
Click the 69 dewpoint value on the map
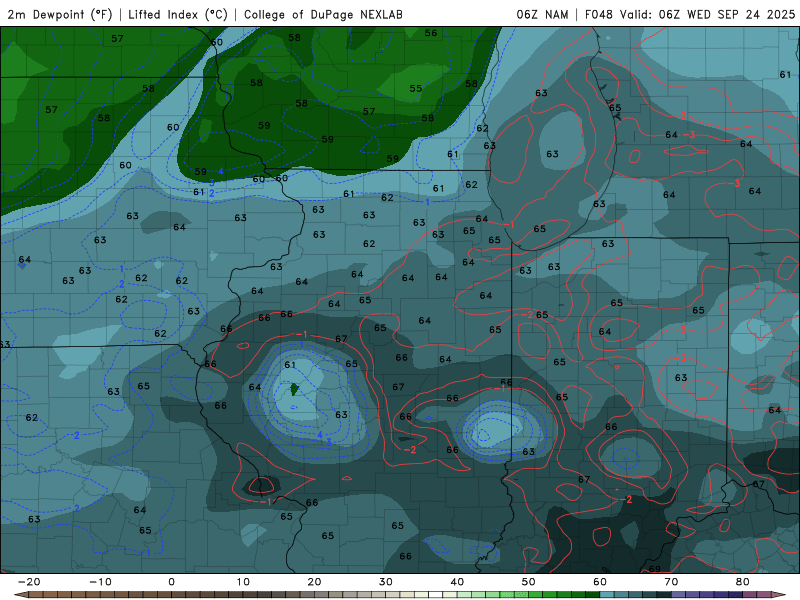coord(655,569)
